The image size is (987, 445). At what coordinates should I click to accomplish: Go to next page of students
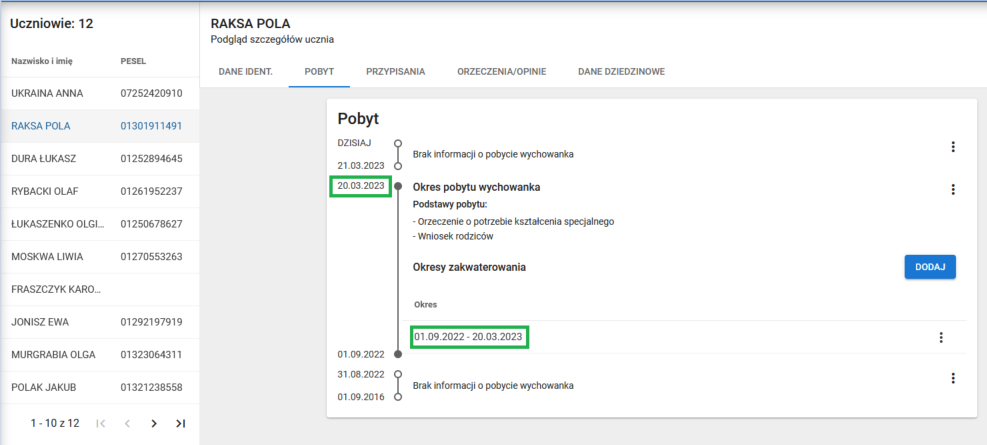[154, 424]
